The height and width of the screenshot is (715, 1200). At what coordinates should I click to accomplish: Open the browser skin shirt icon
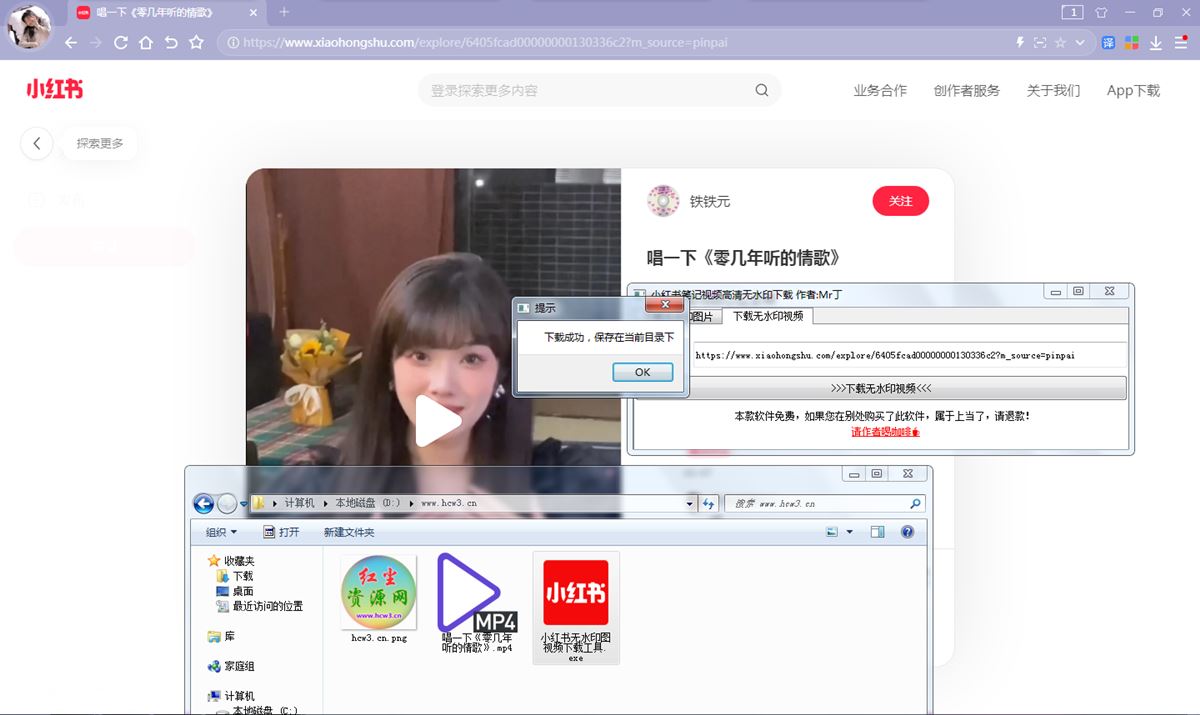coord(1101,12)
